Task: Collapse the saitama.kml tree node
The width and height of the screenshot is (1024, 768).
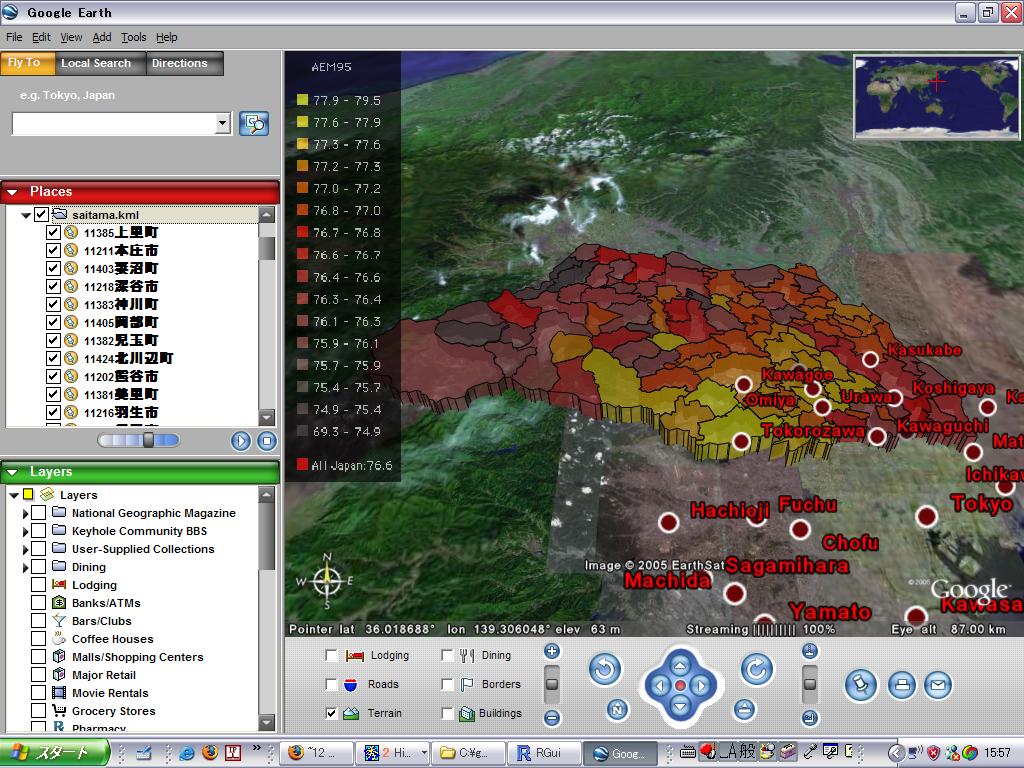Action: (x=26, y=215)
